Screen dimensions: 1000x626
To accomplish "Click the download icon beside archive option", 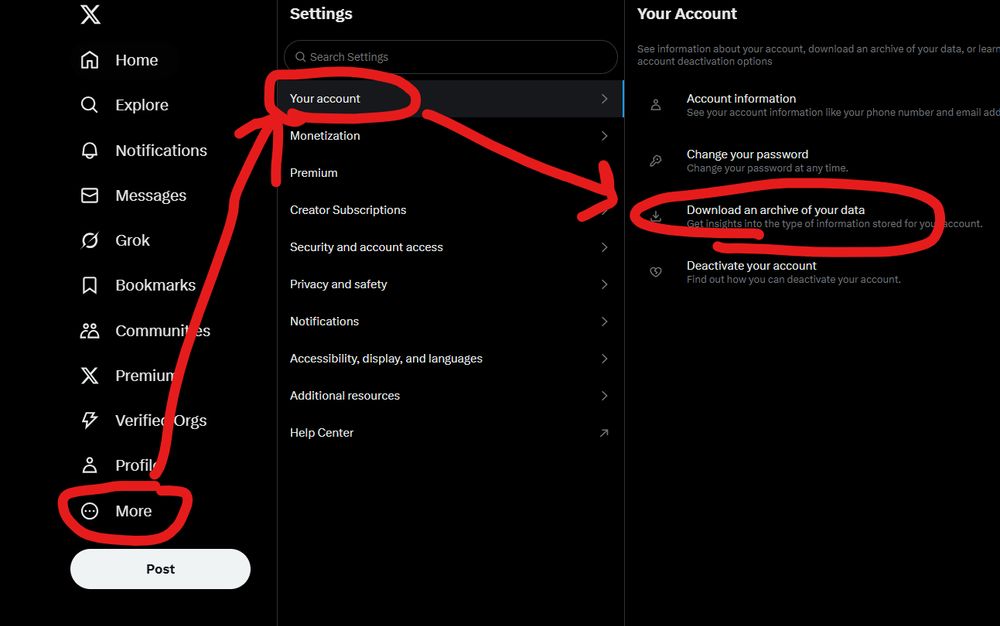I will (656, 216).
